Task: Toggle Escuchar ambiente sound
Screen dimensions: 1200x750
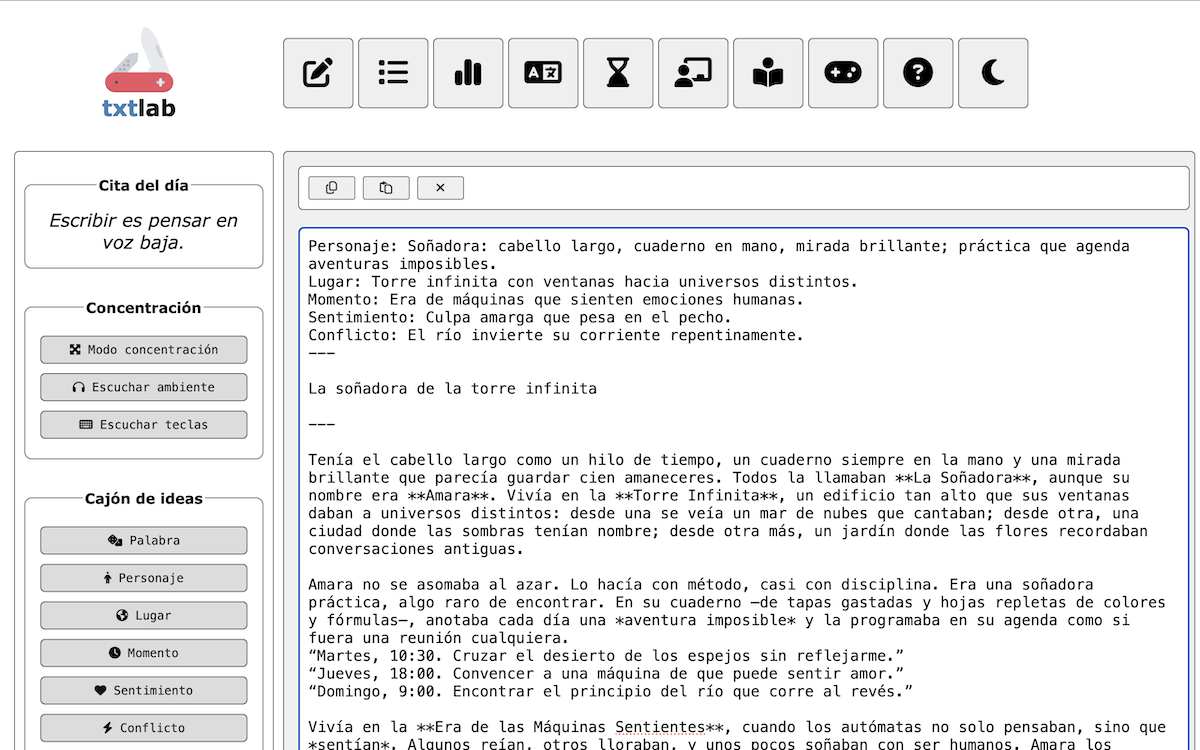Action: (144, 387)
